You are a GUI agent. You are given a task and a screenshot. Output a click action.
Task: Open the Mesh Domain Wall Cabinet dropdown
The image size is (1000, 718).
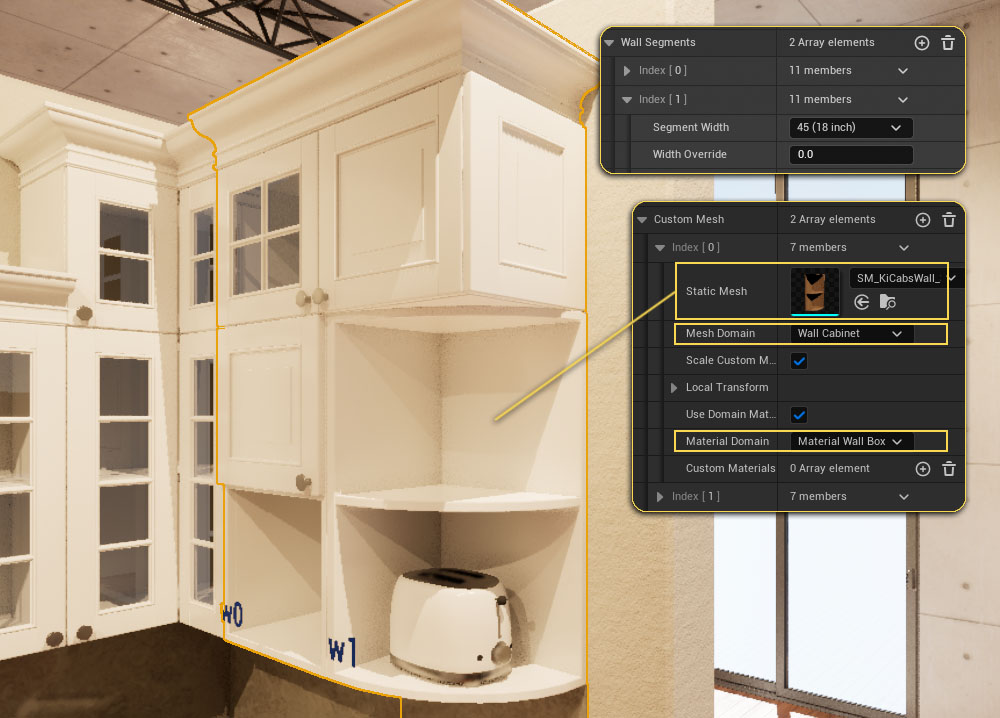point(850,334)
